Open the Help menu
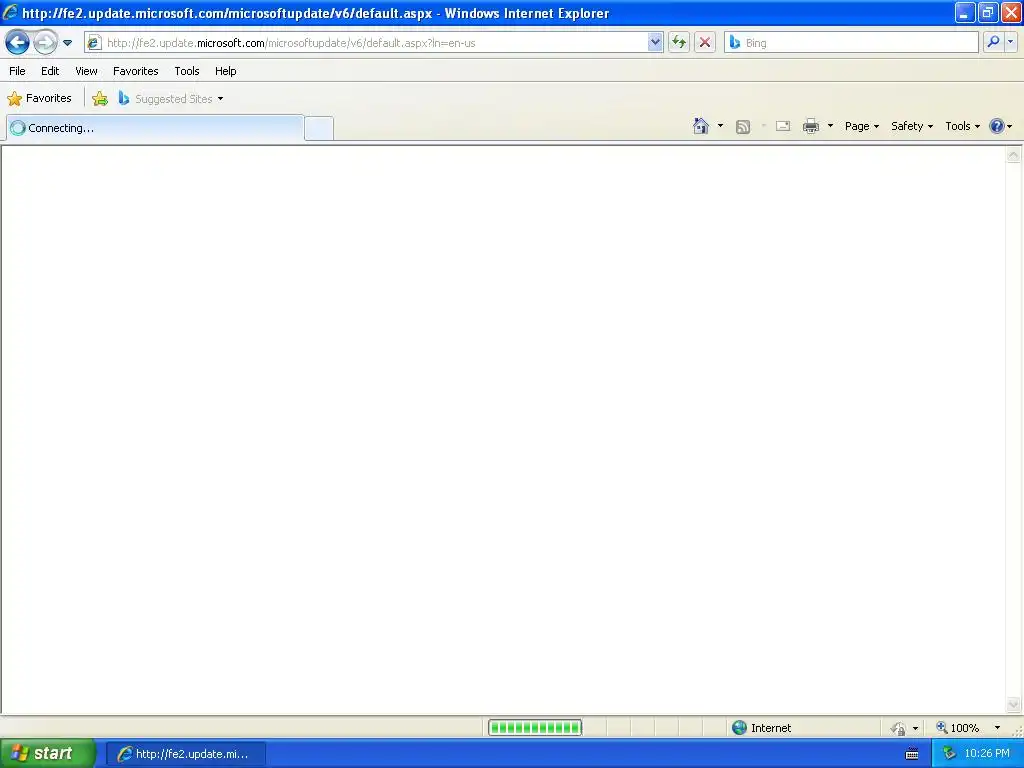1024x768 pixels. [226, 71]
